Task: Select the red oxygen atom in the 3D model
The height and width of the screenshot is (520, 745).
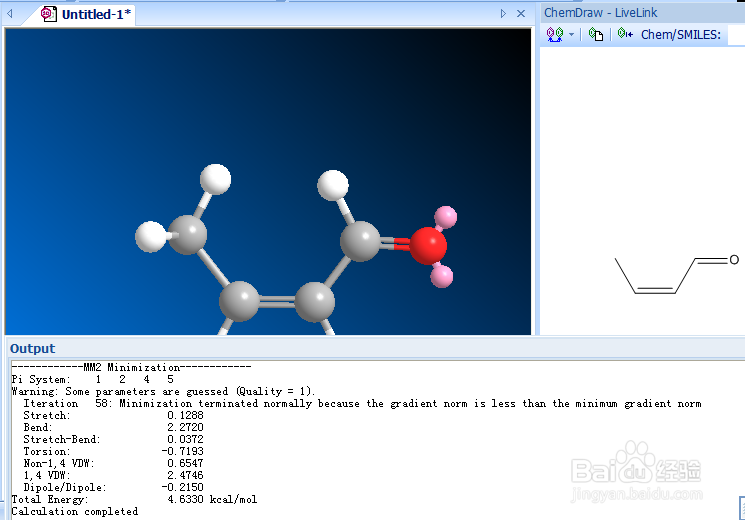Action: (x=428, y=245)
